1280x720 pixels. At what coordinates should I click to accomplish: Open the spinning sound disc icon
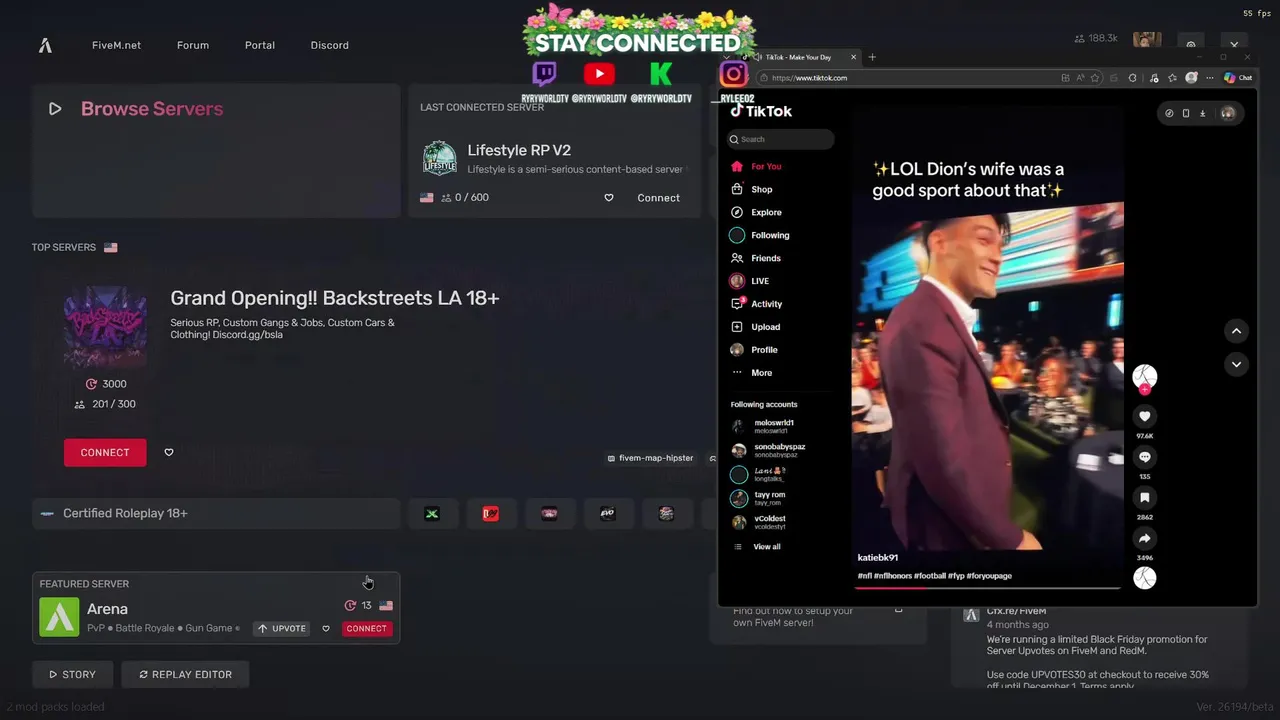(x=1145, y=577)
